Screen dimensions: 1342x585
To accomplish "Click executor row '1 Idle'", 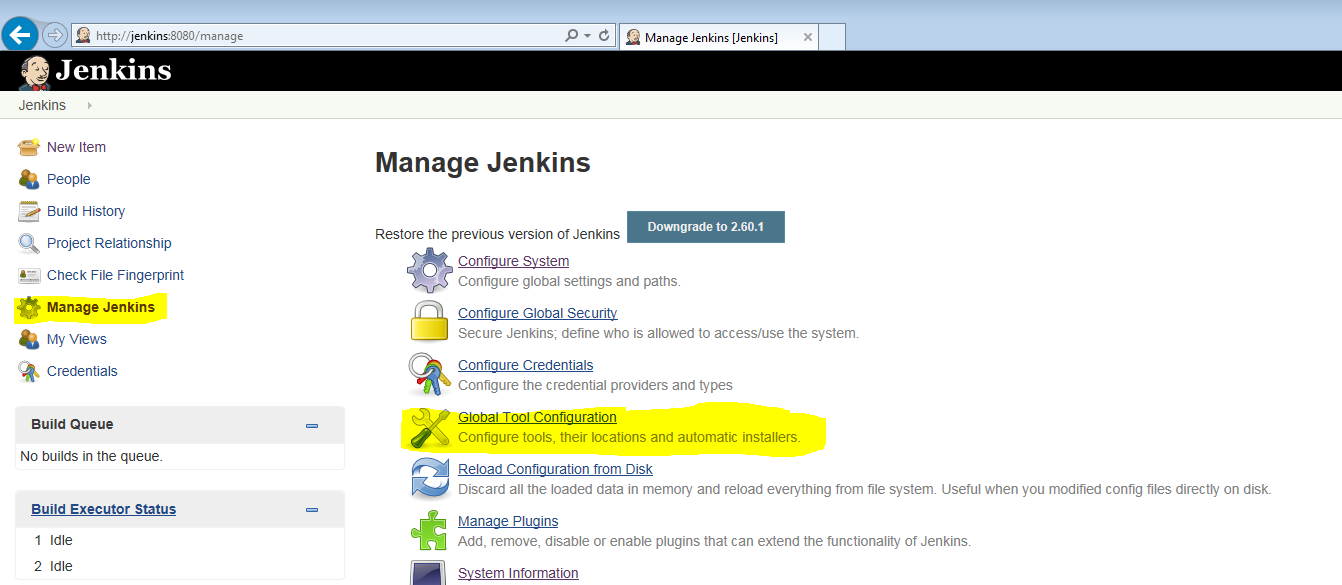I will 180,540.
